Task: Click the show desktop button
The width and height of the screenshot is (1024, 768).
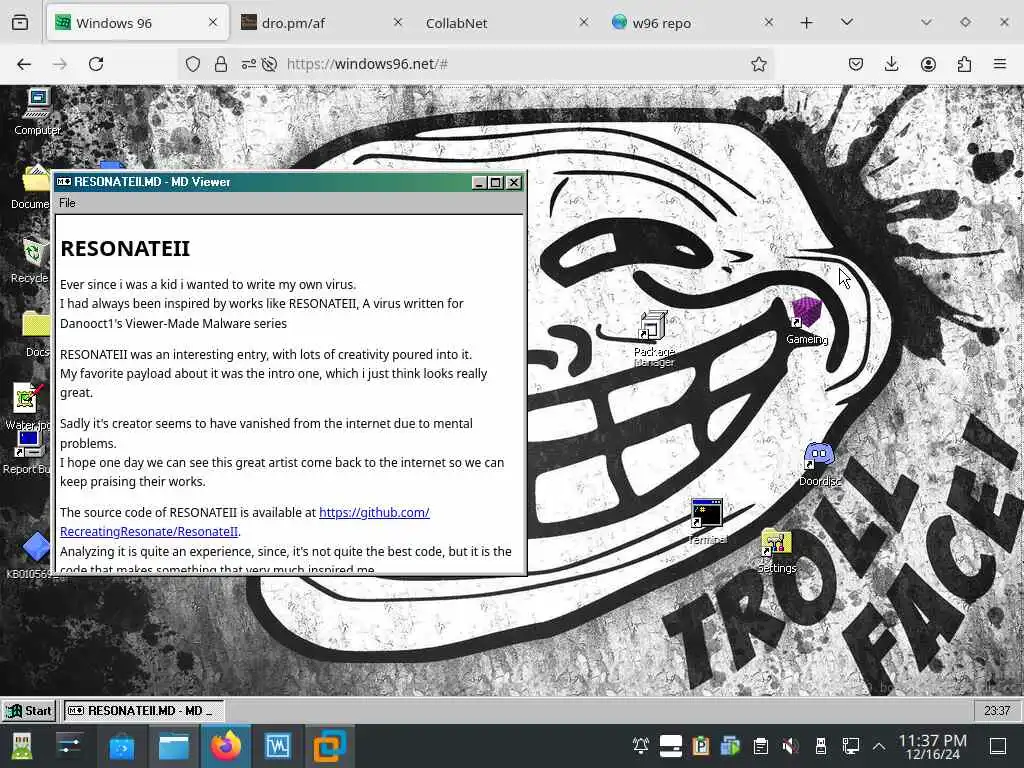Action: pos(998,746)
